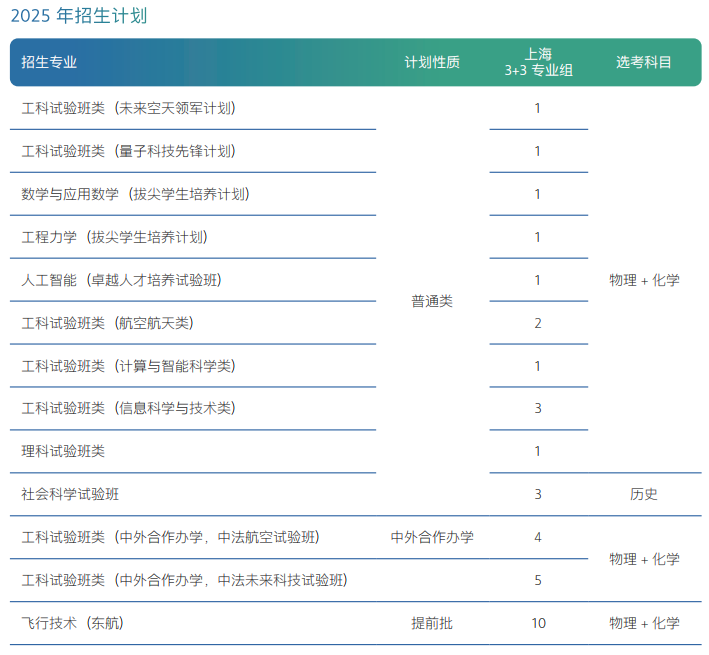Click the 上海 3+3 专业组 column header
The width and height of the screenshot is (709, 655).
tap(539, 62)
